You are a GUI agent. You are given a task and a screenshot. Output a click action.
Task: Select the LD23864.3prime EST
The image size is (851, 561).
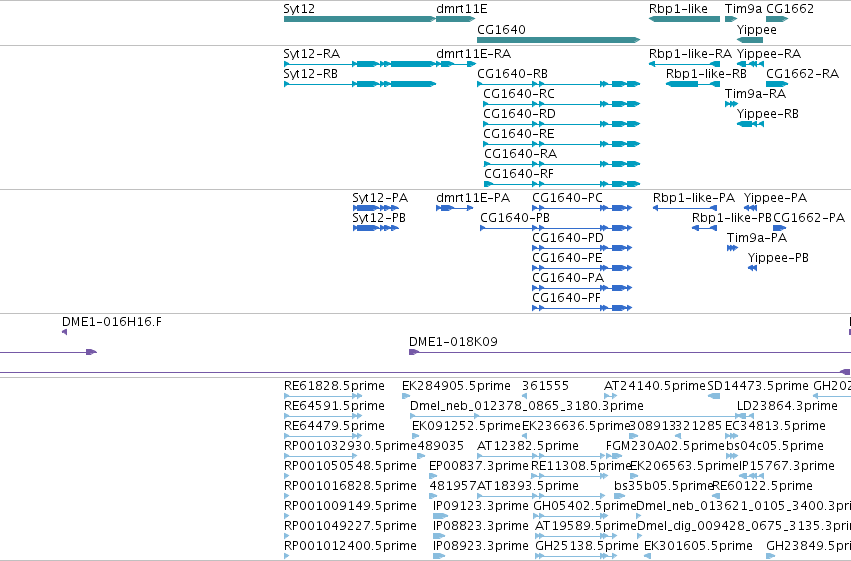(746, 417)
